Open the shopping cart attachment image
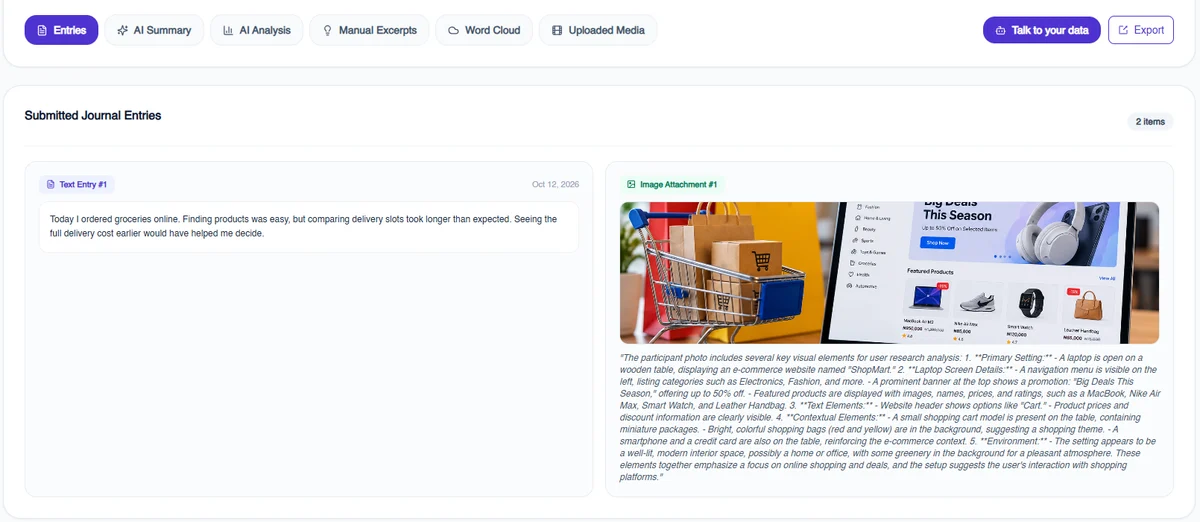The width and height of the screenshot is (1200, 522). coord(889,273)
